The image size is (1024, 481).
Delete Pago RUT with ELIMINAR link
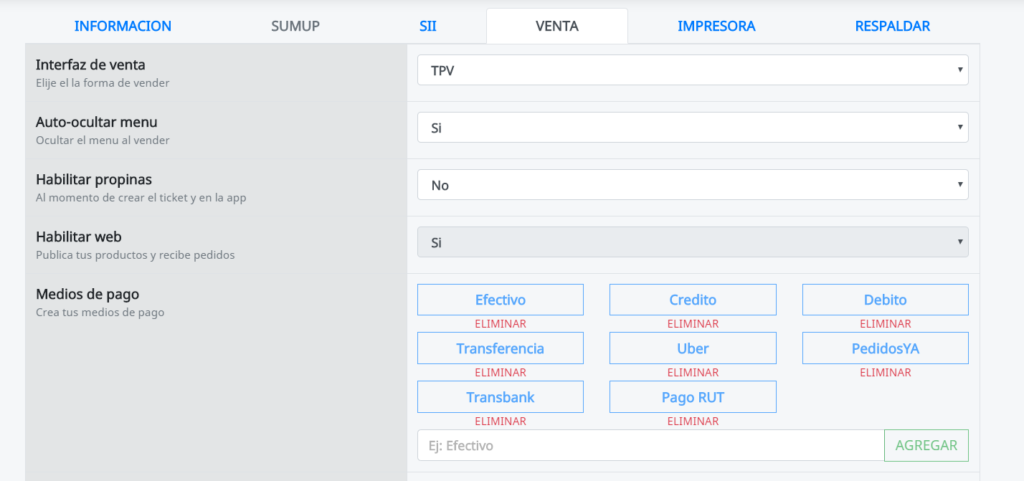pyautogui.click(x=692, y=421)
